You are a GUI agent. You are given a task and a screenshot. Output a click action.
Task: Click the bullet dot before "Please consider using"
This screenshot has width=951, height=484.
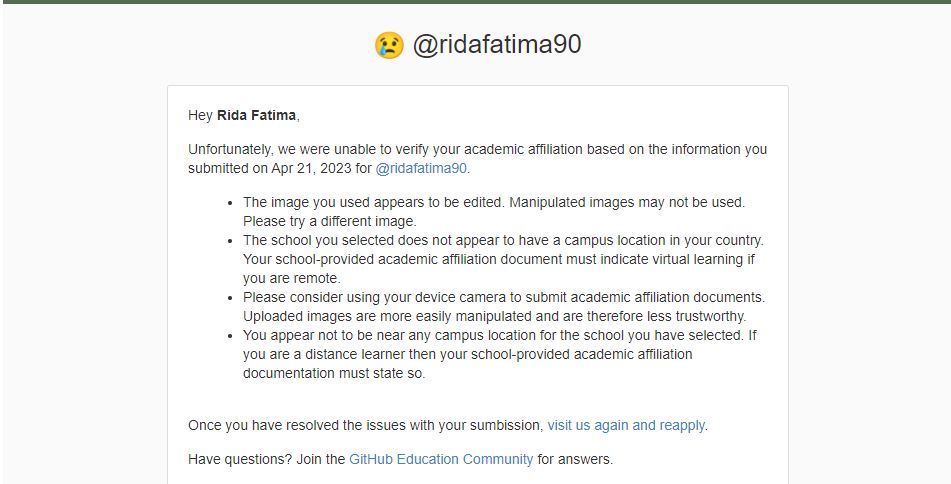click(x=230, y=297)
